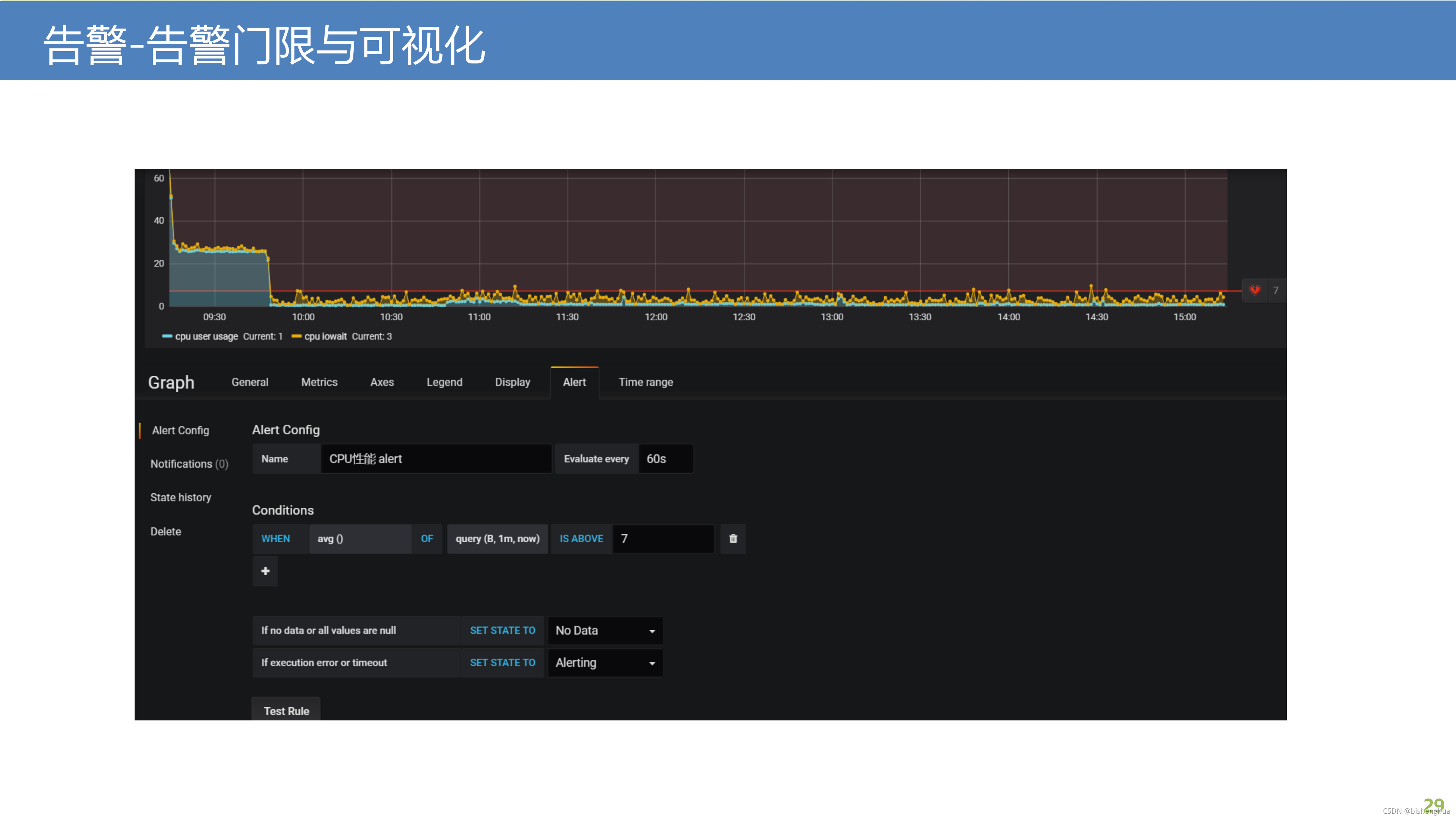Click the Evaluate every 60s field
The height and width of the screenshot is (819, 1456).
[x=665, y=458]
